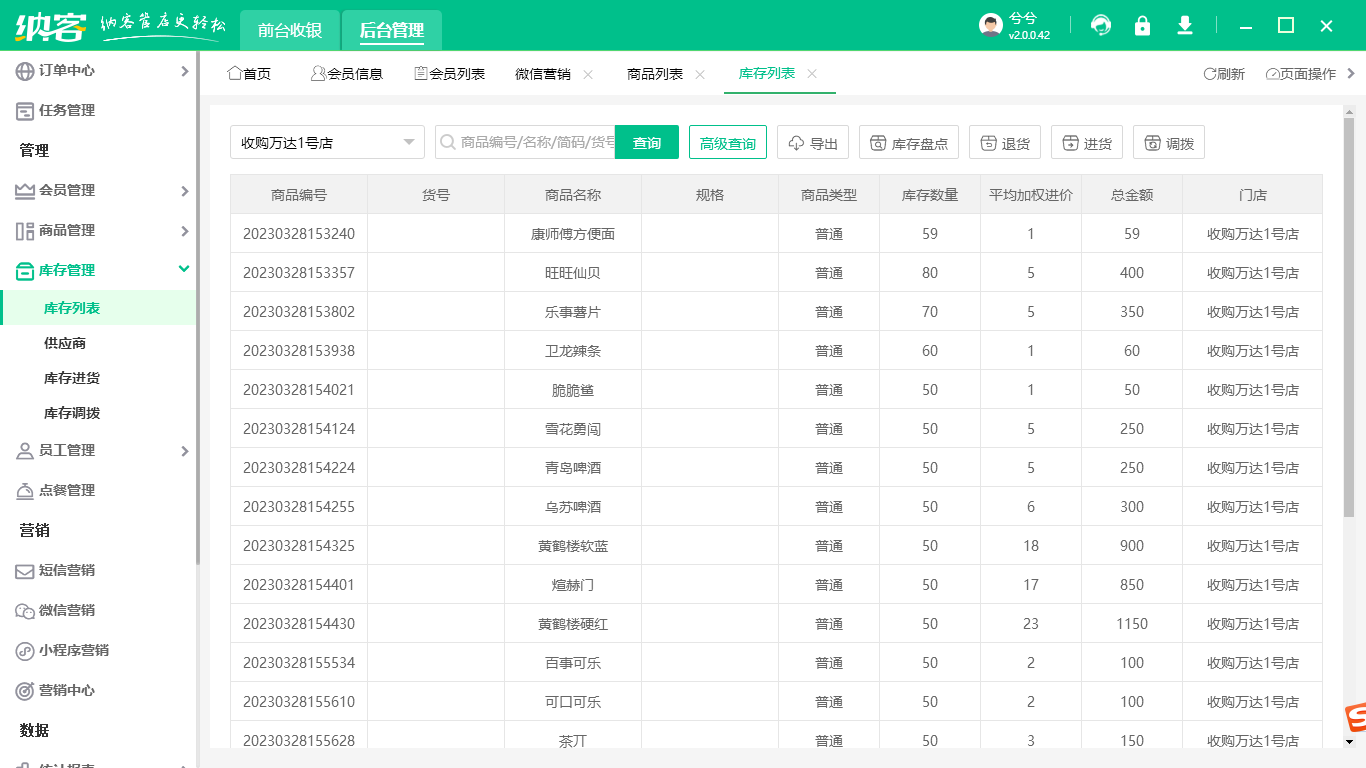Click the 查询 search button
This screenshot has height=768, width=1366.
tap(647, 143)
